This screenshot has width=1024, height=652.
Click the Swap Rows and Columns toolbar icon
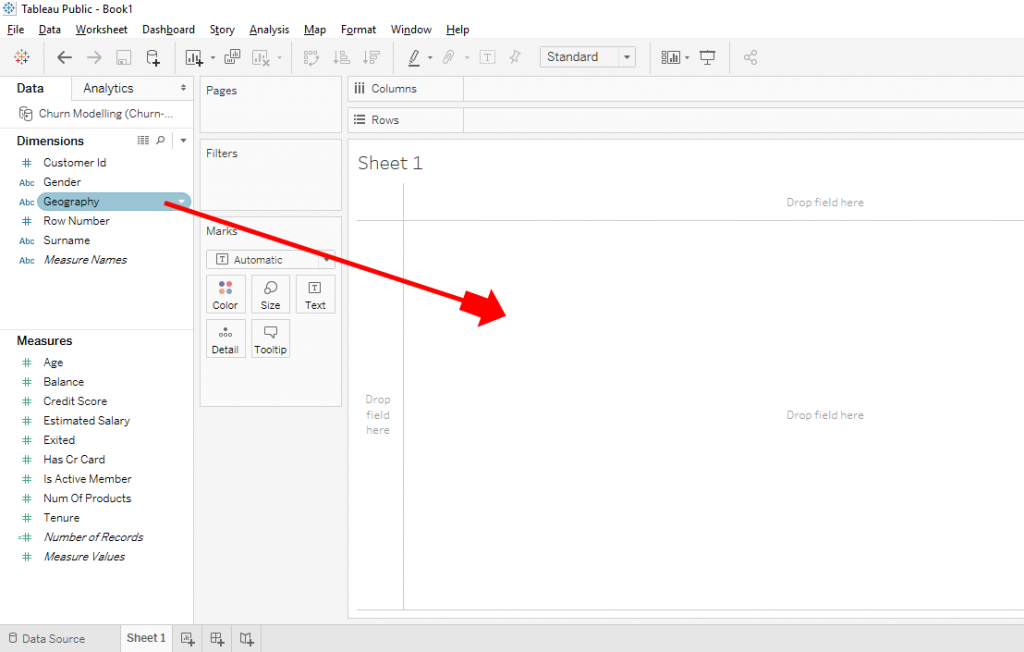pyautogui.click(x=312, y=57)
